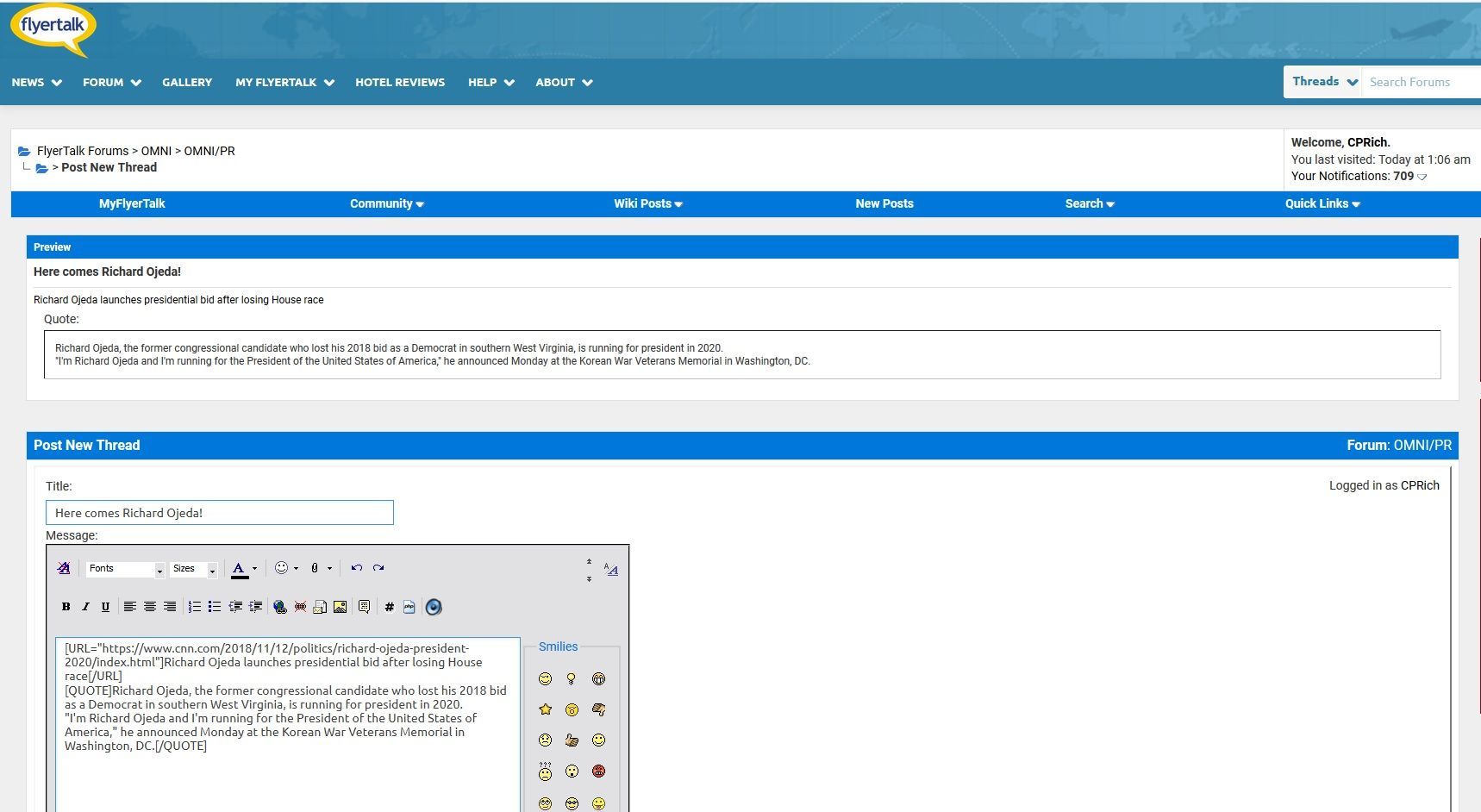Image resolution: width=1481 pixels, height=812 pixels.
Task: Expand the notifications arrow next to 709
Action: point(1422,177)
